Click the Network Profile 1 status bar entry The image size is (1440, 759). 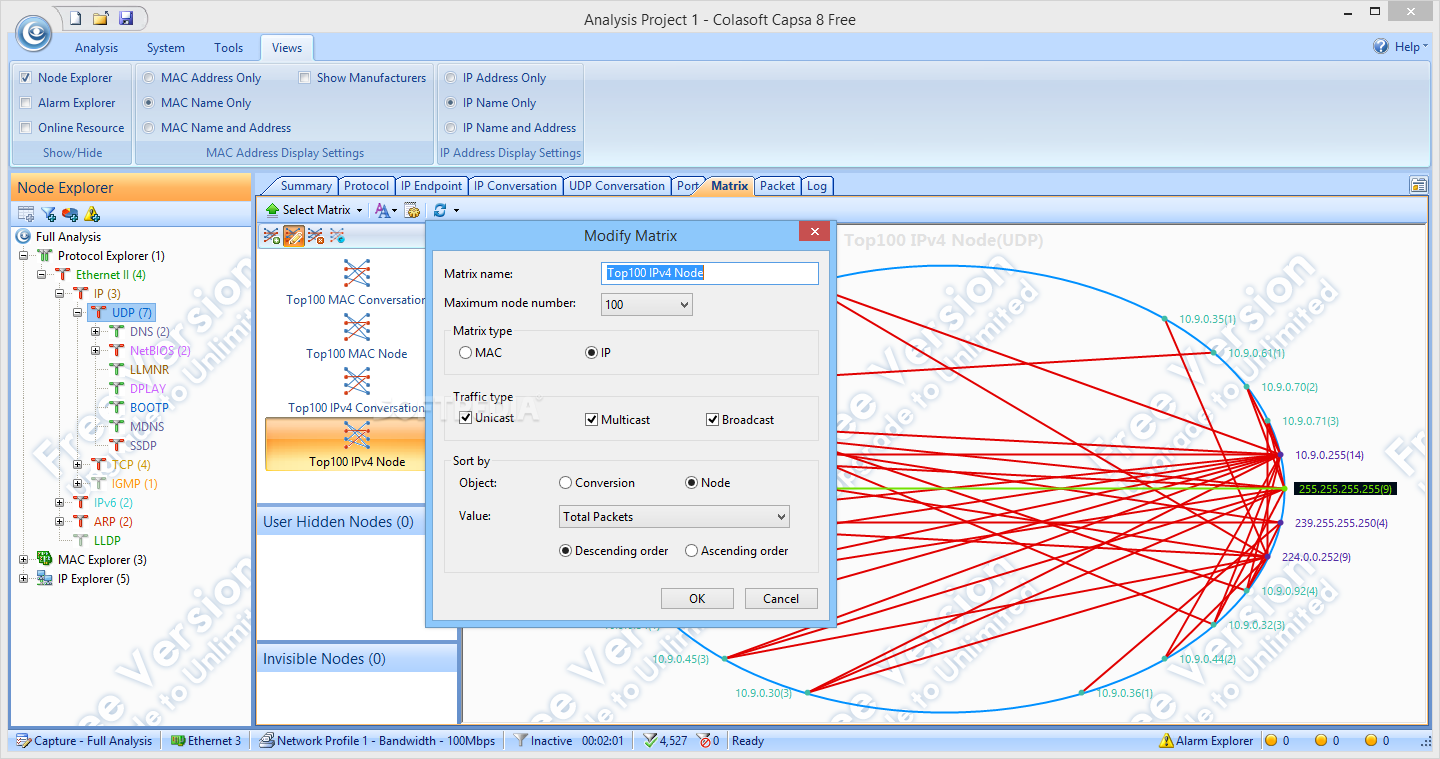pos(377,741)
